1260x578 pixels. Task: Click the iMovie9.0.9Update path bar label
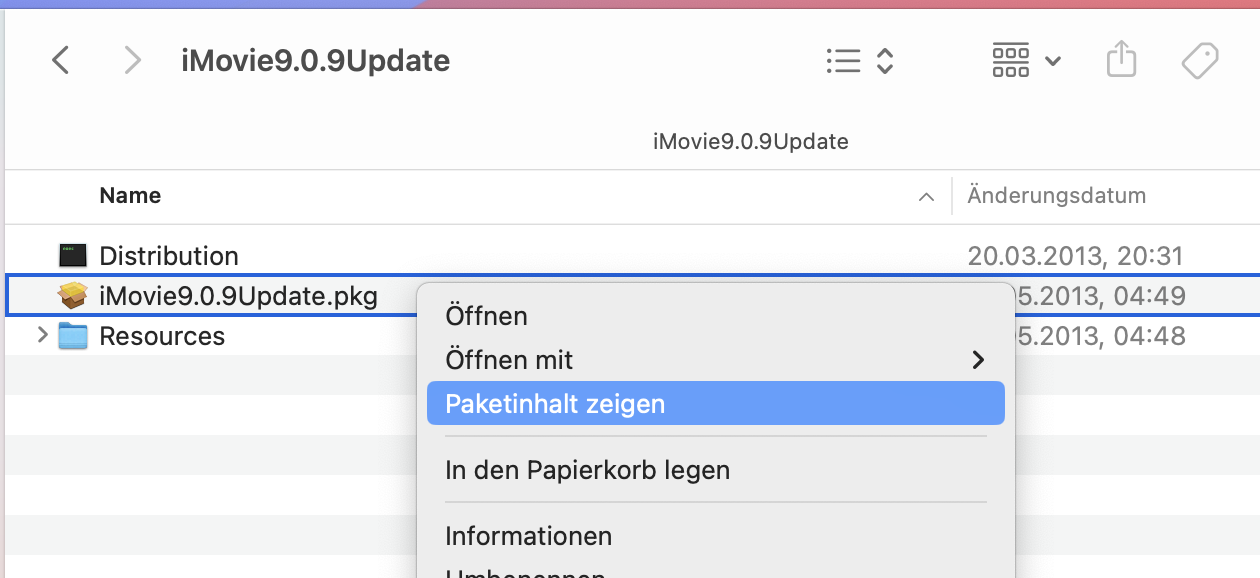[x=750, y=142]
